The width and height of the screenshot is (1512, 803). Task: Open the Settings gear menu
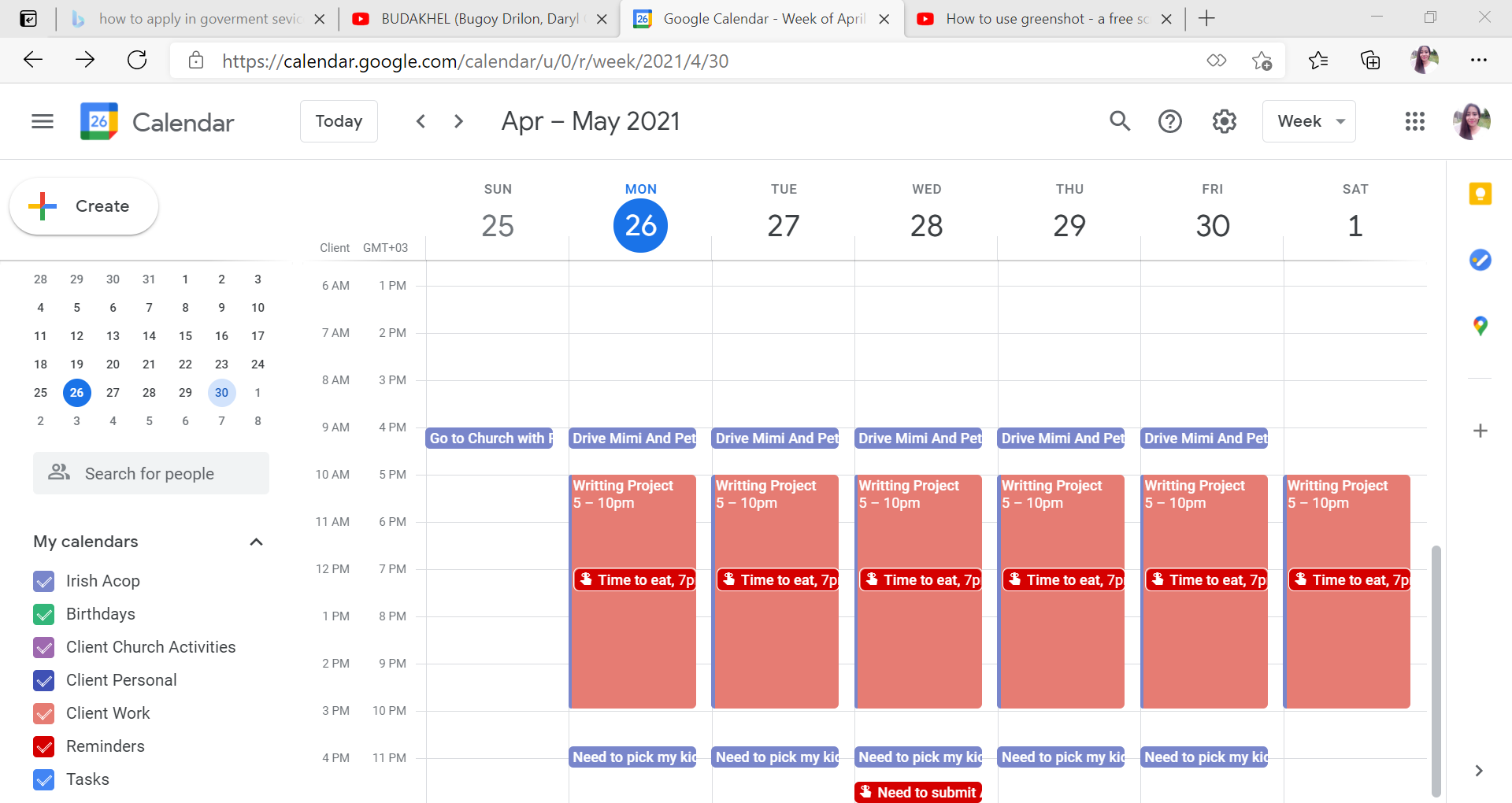[x=1224, y=121]
